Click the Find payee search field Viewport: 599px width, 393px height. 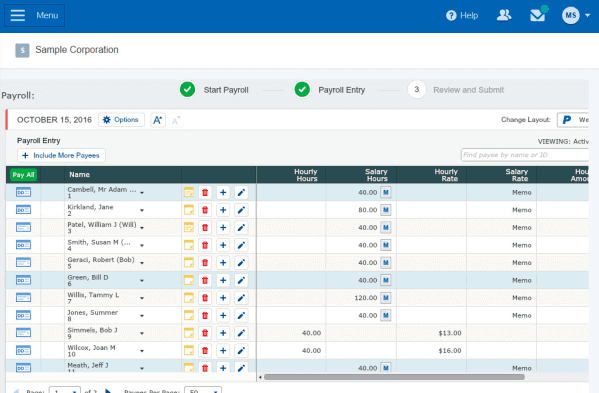pos(525,155)
